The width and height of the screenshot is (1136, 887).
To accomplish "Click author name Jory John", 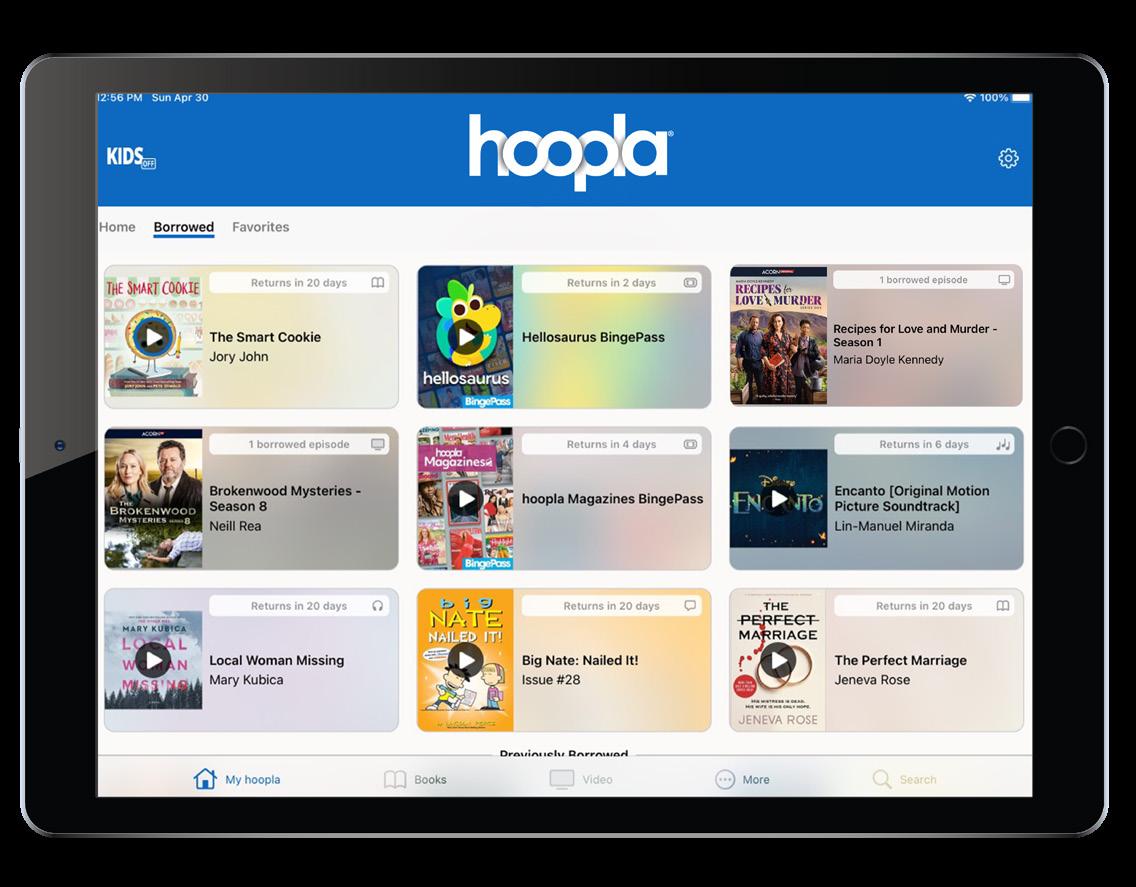I will 238,357.
